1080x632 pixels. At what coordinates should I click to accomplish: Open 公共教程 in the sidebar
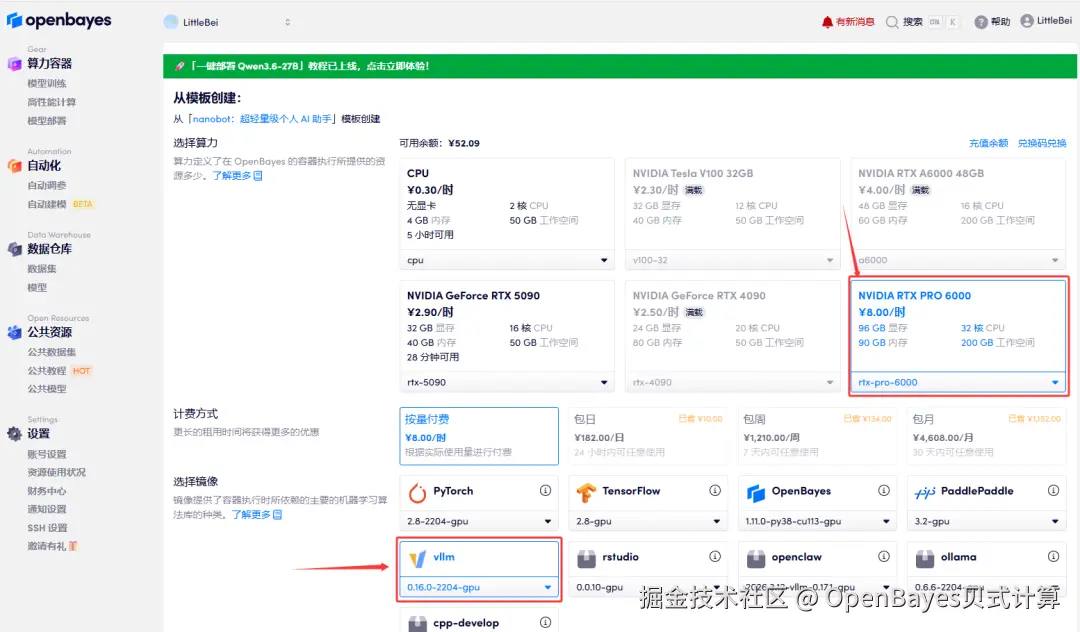pyautogui.click(x=47, y=370)
